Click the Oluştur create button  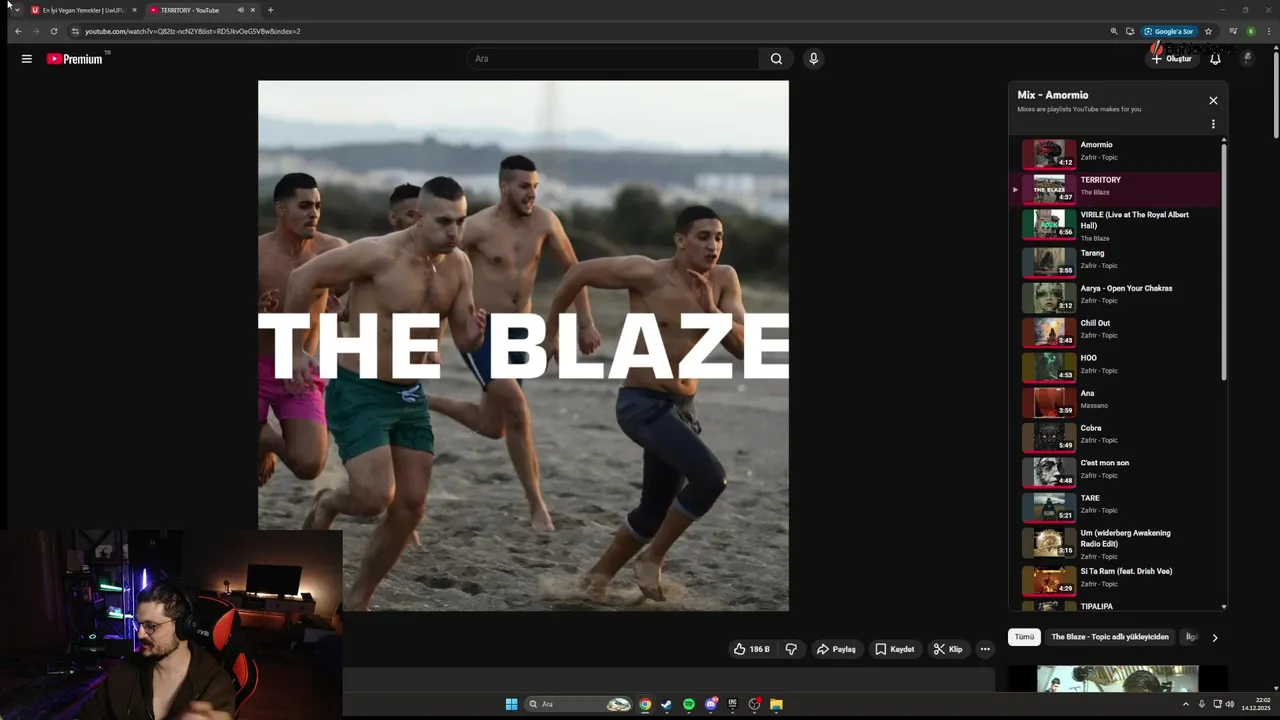click(1171, 59)
